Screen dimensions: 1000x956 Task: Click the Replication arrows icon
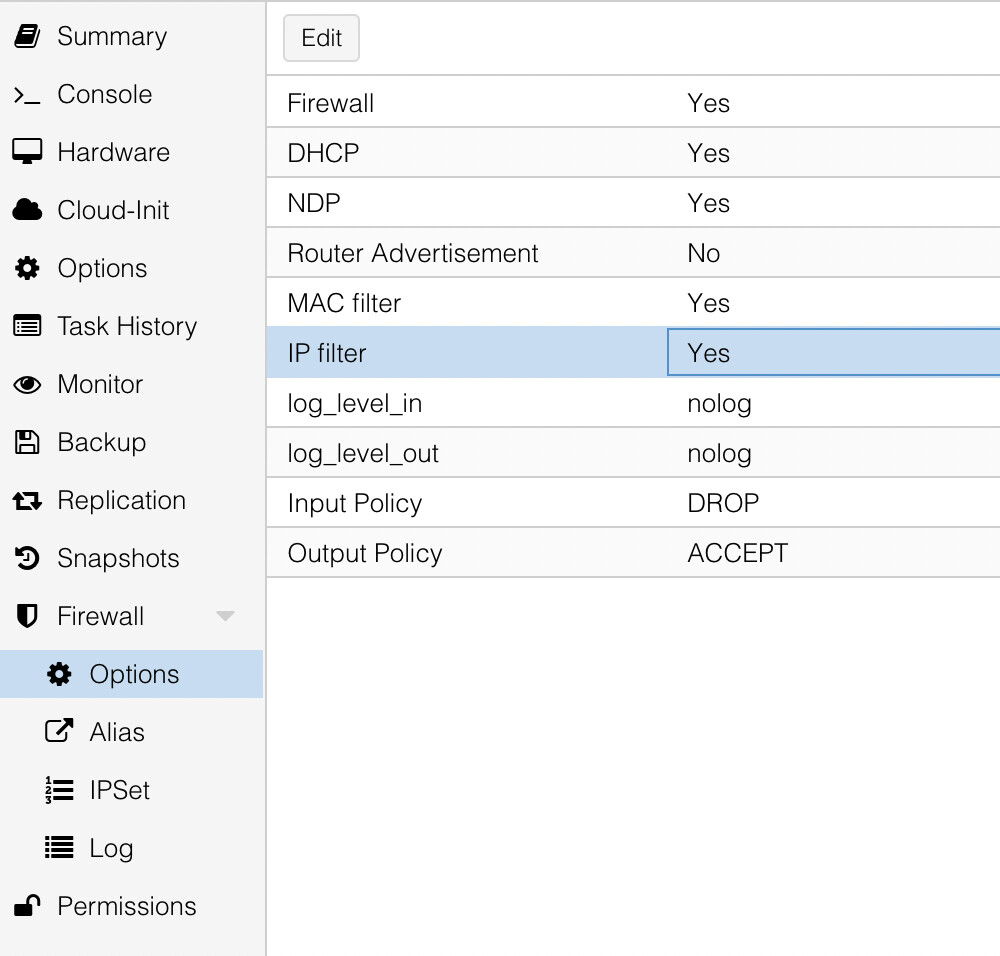27,501
